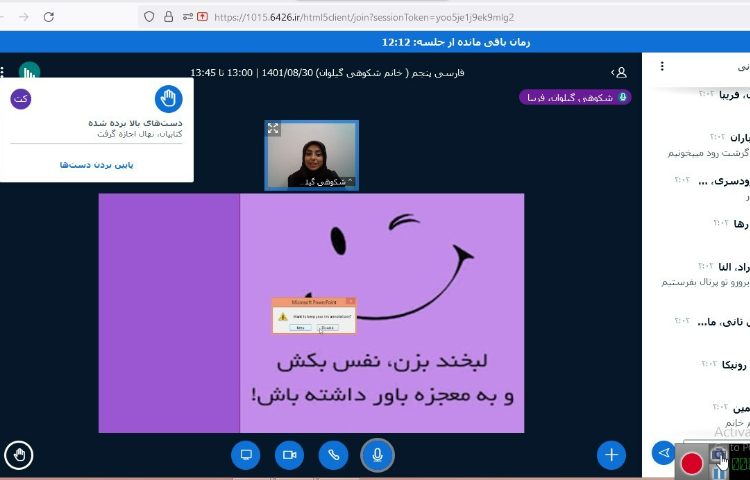This screenshot has height=480, width=750.
Task: Click the red screen-sharing indicator in the address bar
Action: point(202,17)
